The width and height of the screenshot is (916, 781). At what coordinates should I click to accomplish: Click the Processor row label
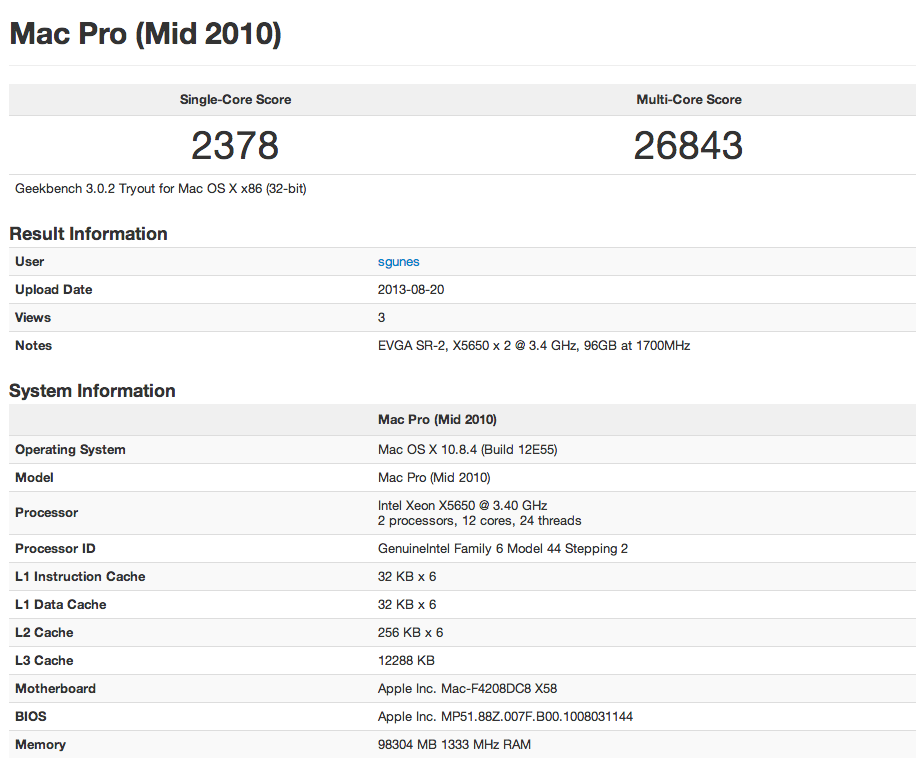[x=46, y=513]
